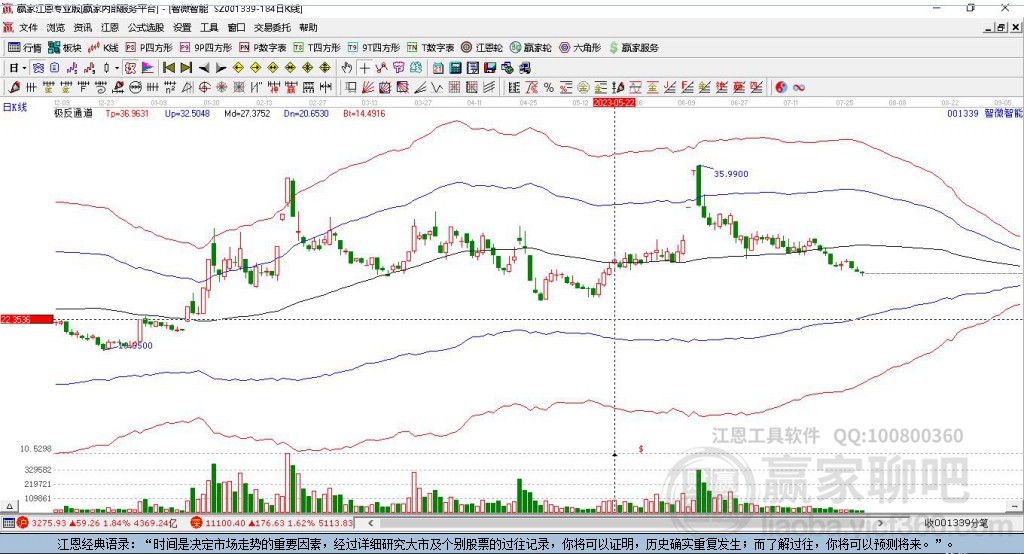Viewport: 1024px width, 554px height.
Task: Step chart right with black arrow
Action: click(x=221, y=68)
